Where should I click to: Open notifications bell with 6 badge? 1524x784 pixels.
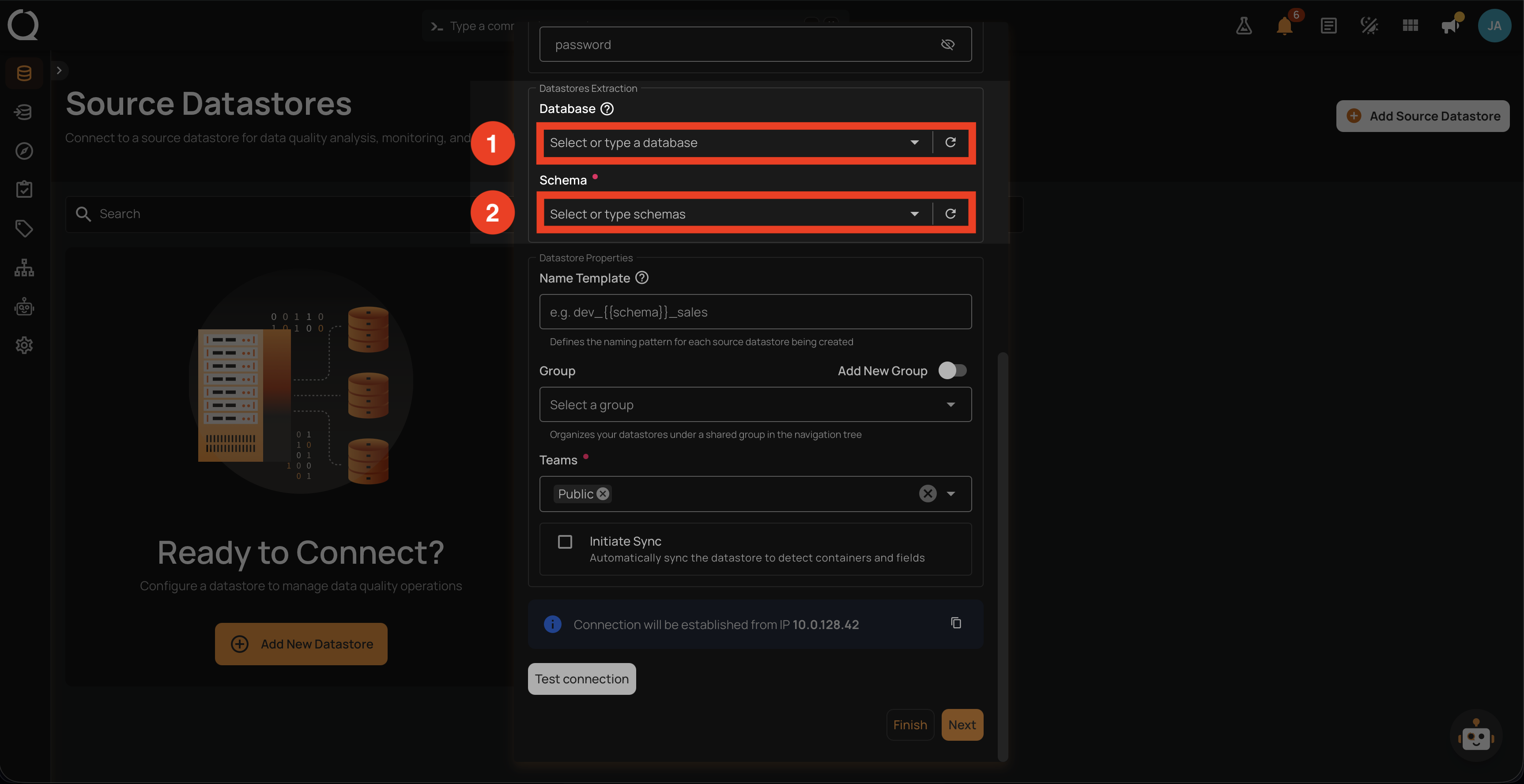1284,26
